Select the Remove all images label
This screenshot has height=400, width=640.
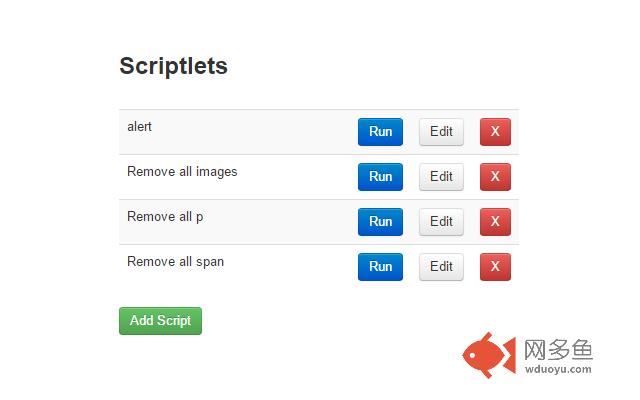[182, 172]
